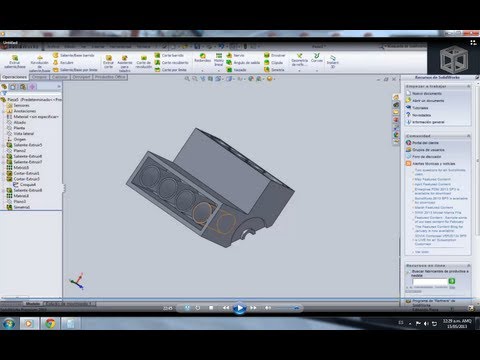Screen dimensions: 480x360
Task: Open the Modelo bottom tab
Action: click(x=33, y=304)
